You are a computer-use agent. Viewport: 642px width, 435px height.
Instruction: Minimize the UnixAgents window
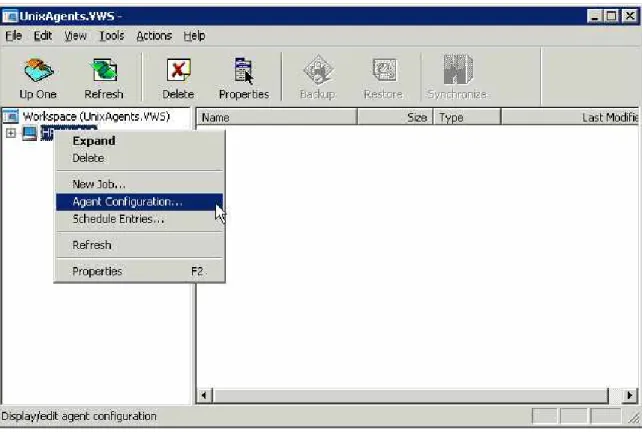tap(594, 16)
